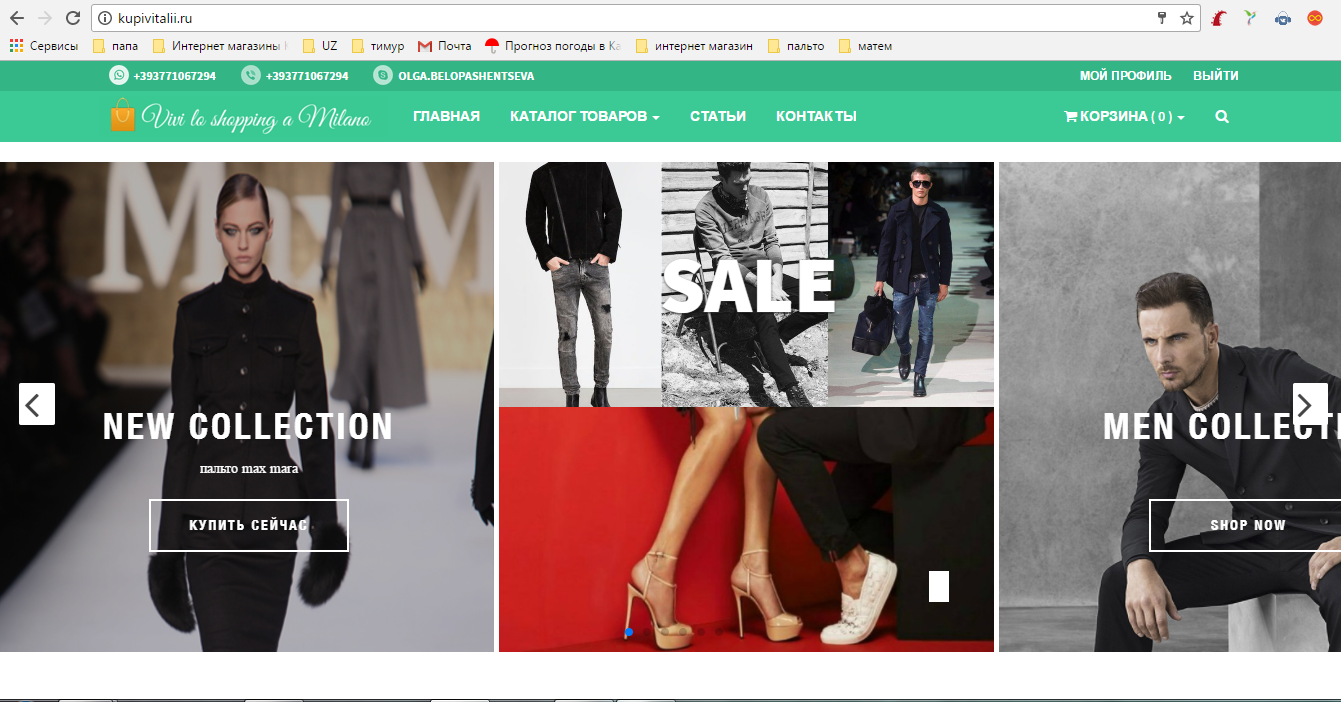Open the hummingbird extension icon
The image size is (1341, 702).
1250,18
